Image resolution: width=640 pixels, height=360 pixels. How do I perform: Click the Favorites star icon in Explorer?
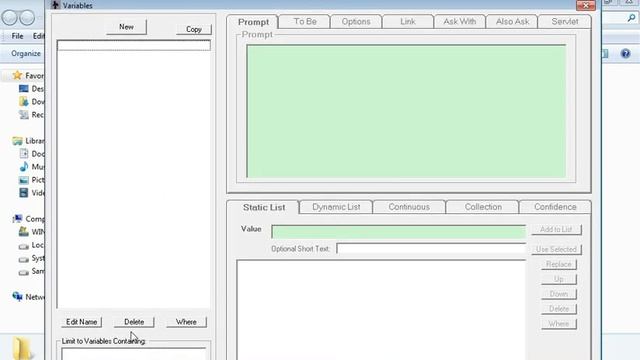pyautogui.click(x=17, y=75)
